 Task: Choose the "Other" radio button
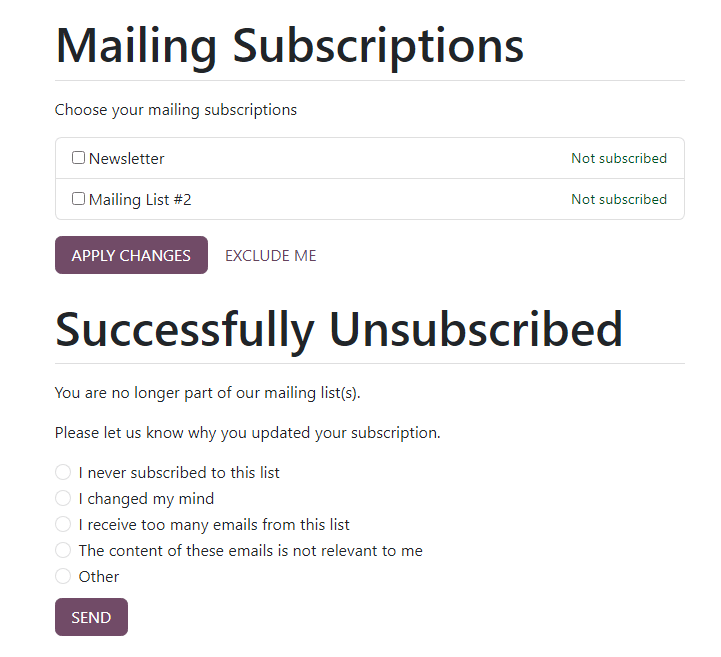63,576
